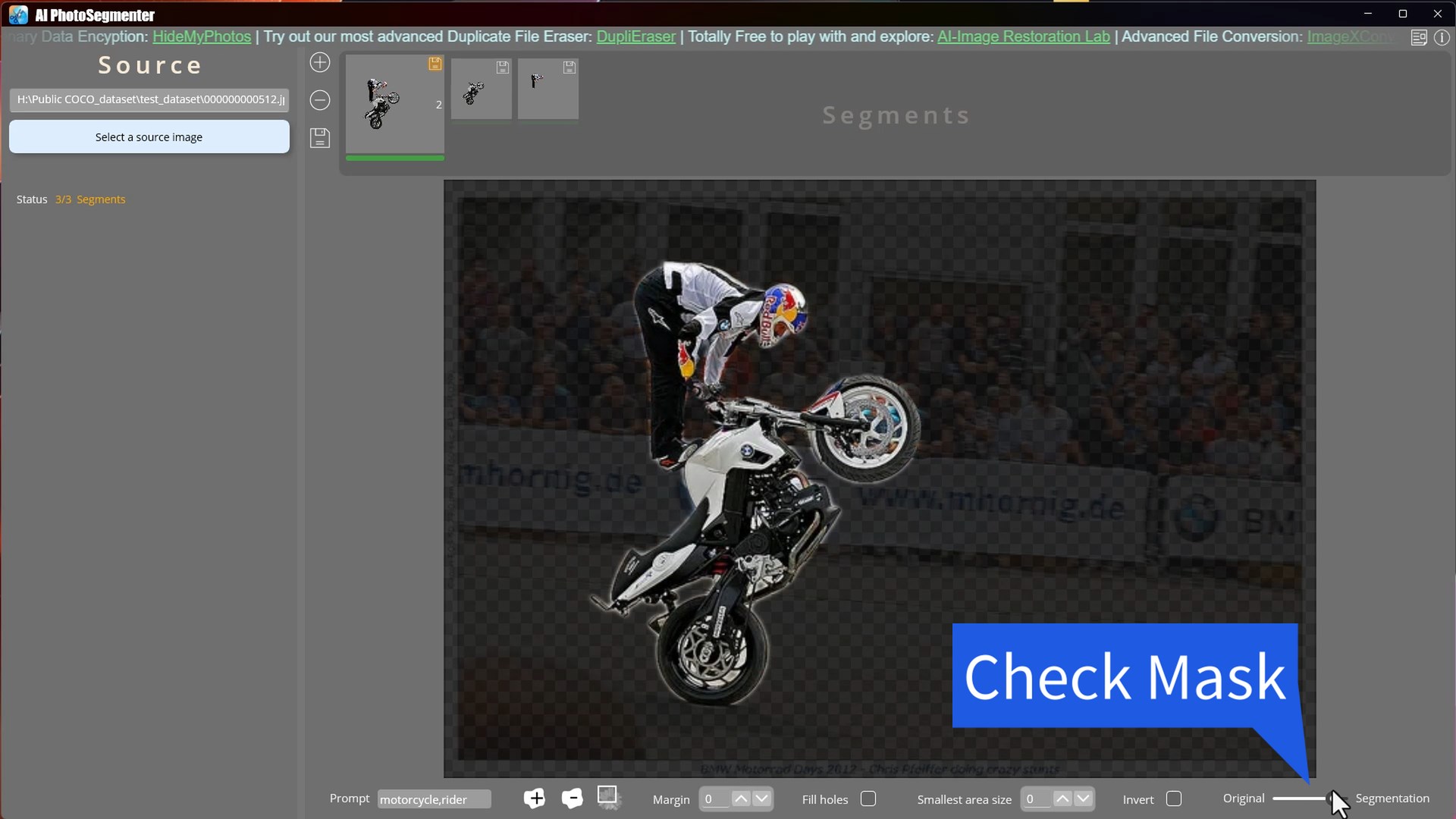
Task: Increase Margin value with up arrow
Action: pos(741,799)
